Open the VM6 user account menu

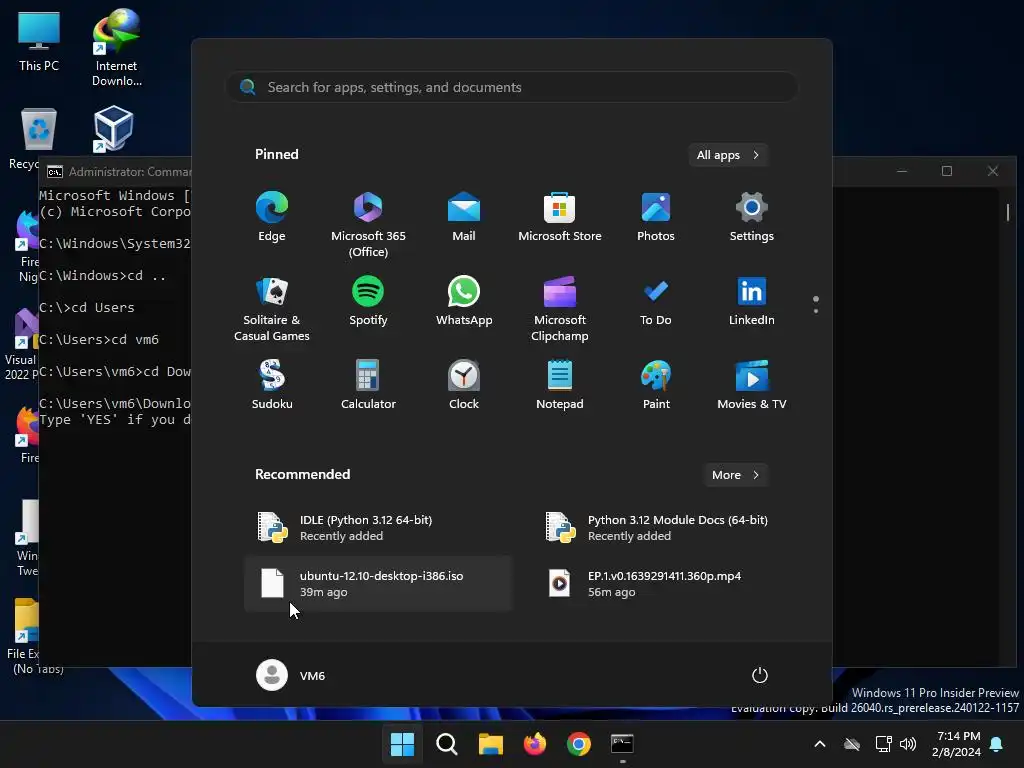pos(291,675)
